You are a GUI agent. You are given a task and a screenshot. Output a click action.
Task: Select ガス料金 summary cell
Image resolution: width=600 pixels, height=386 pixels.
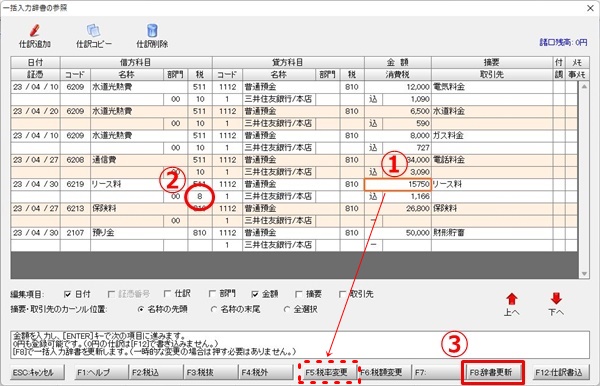pos(492,135)
